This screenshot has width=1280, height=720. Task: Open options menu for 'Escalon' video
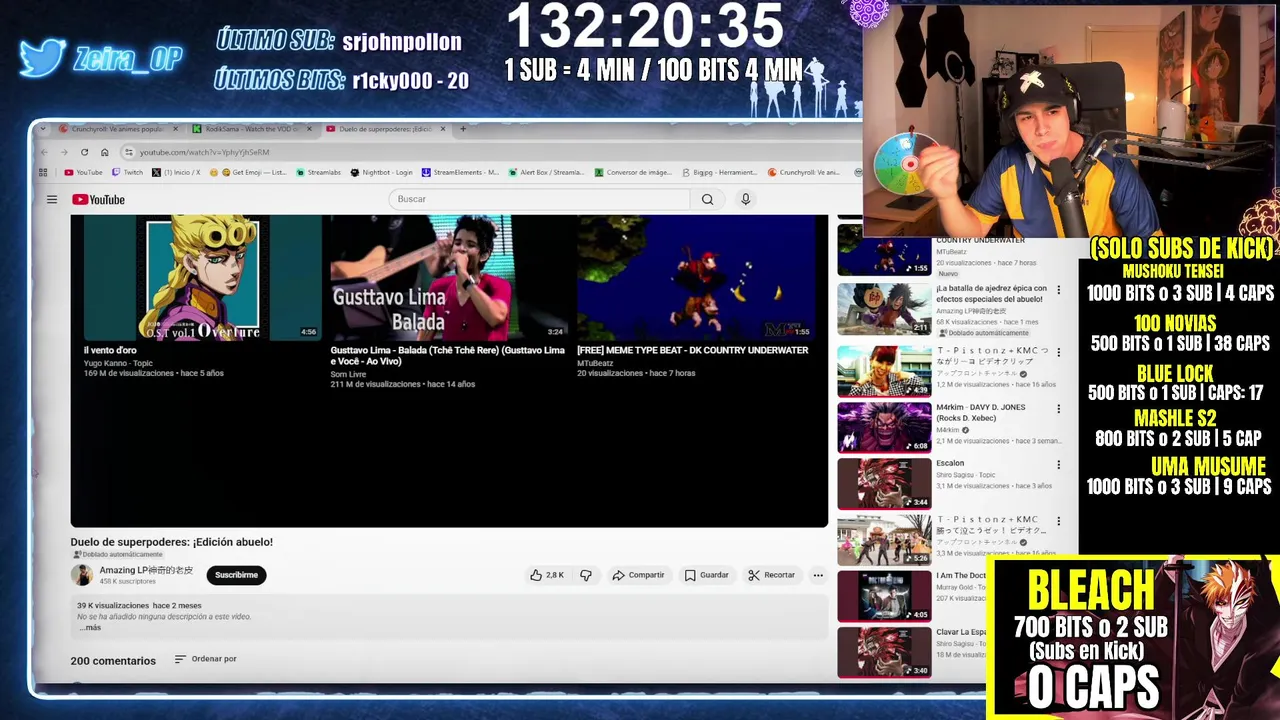1059,465
